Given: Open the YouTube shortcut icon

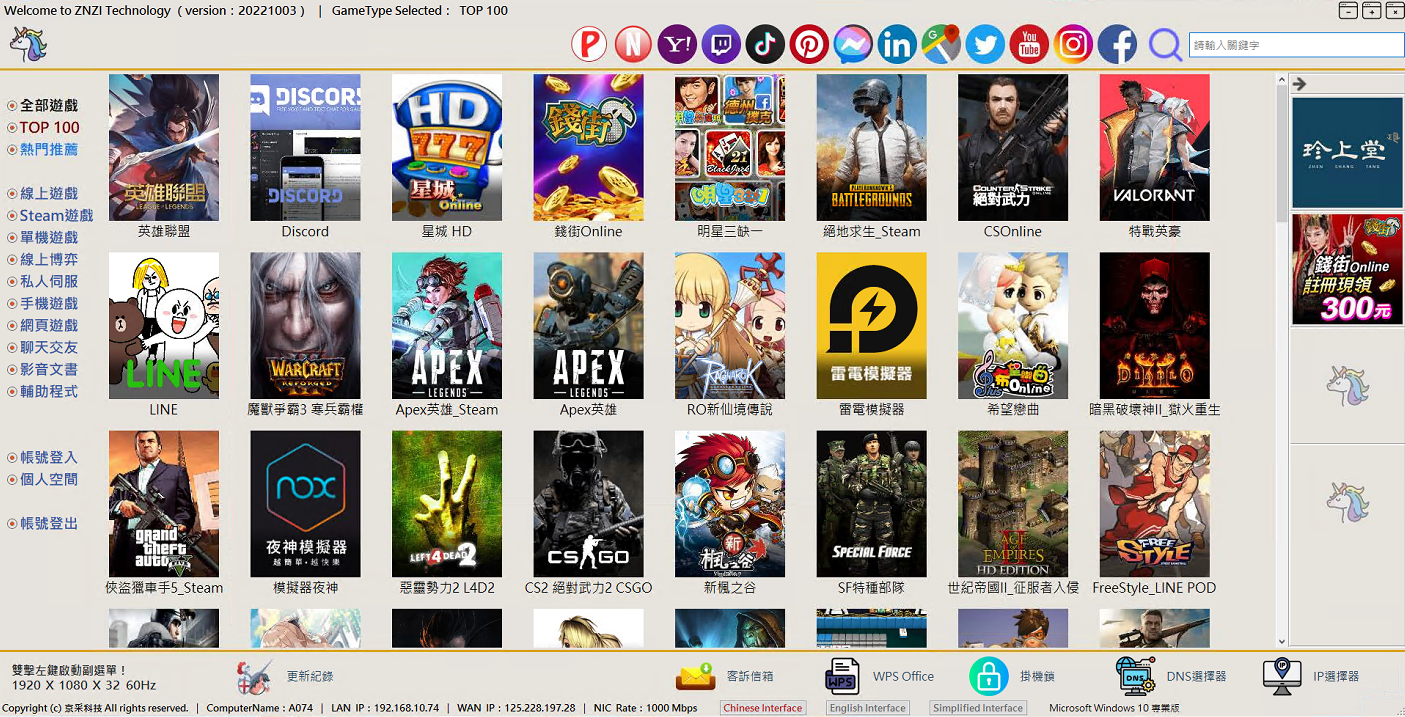Looking at the screenshot, I should (1029, 44).
